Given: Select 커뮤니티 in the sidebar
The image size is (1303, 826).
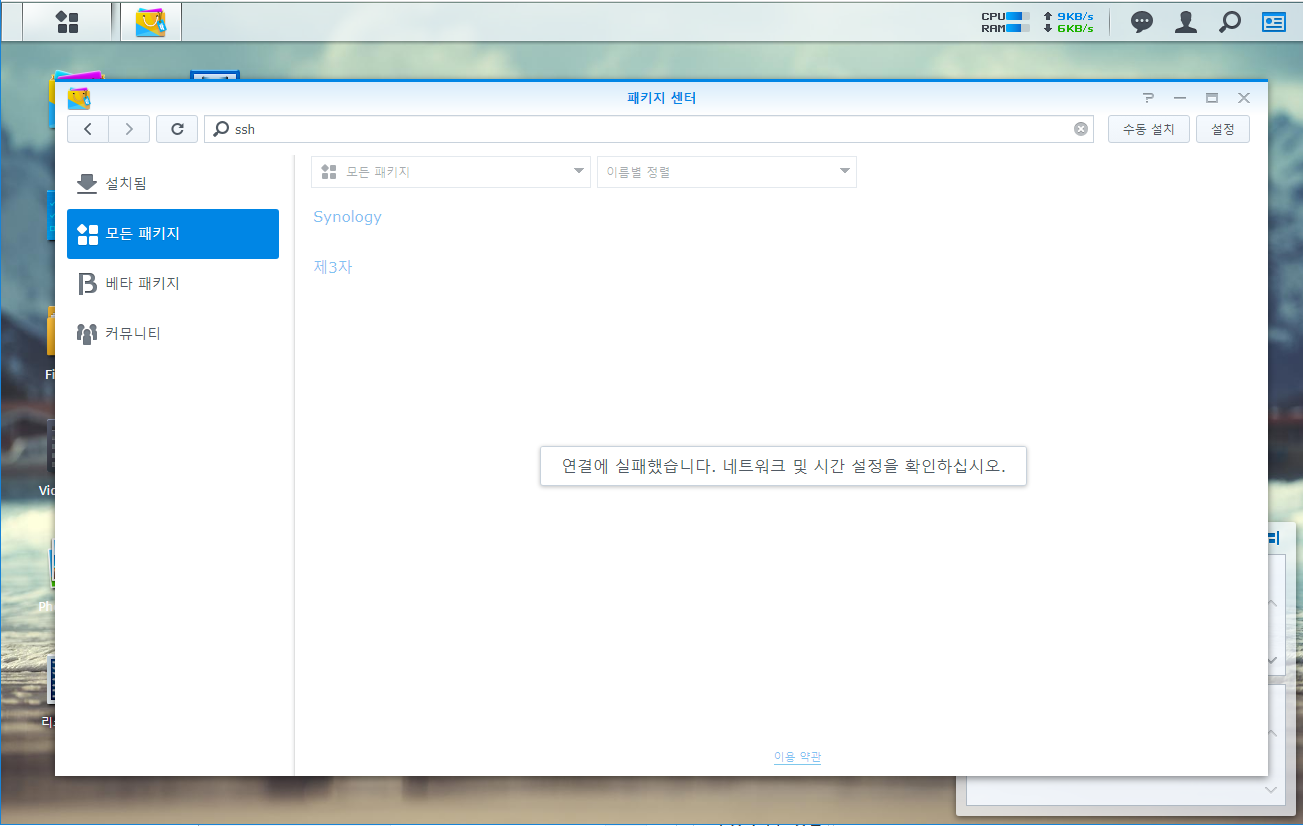Looking at the screenshot, I should coord(173,334).
